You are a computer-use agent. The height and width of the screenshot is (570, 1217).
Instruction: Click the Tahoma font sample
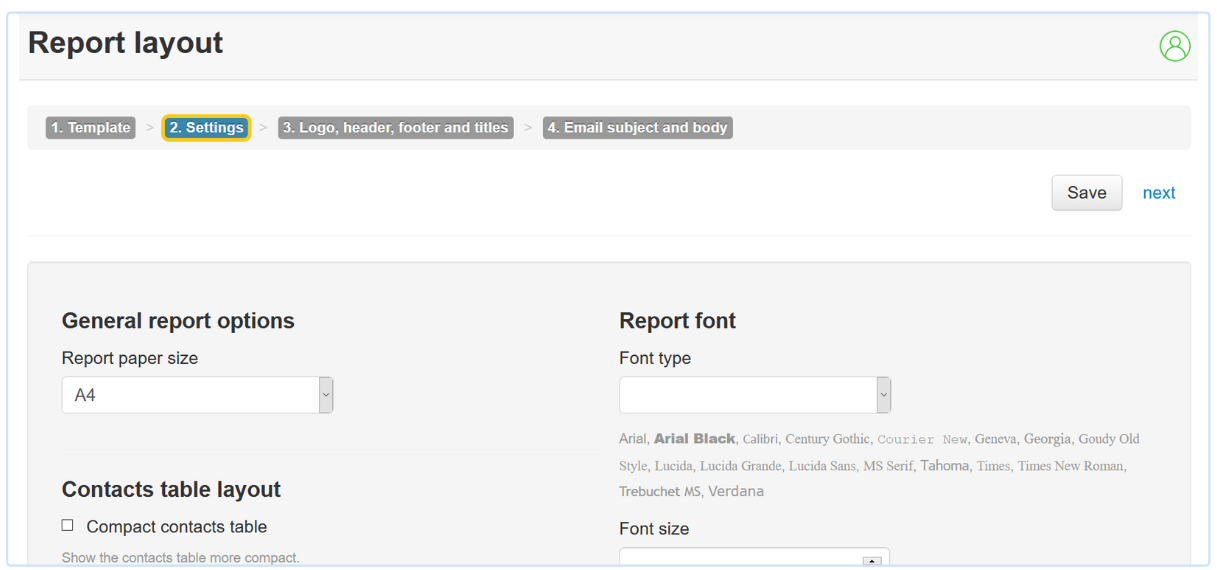tap(944, 465)
